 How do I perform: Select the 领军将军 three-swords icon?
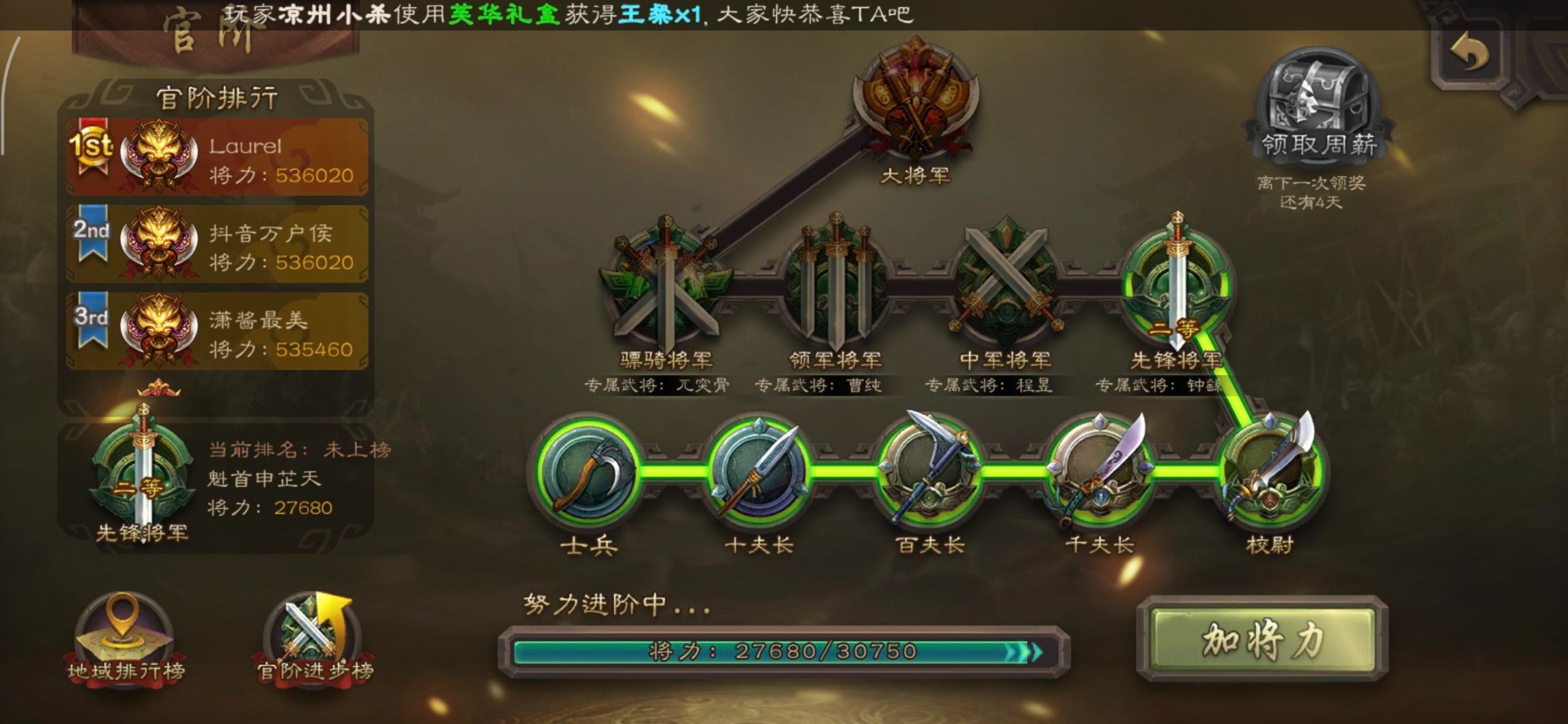click(x=835, y=283)
